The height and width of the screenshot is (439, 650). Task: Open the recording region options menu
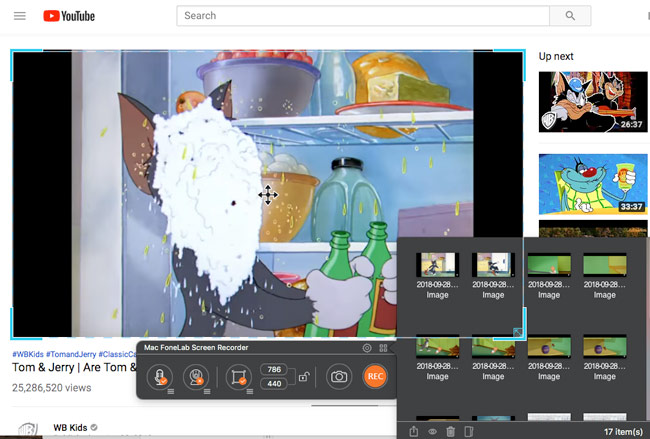(250, 391)
